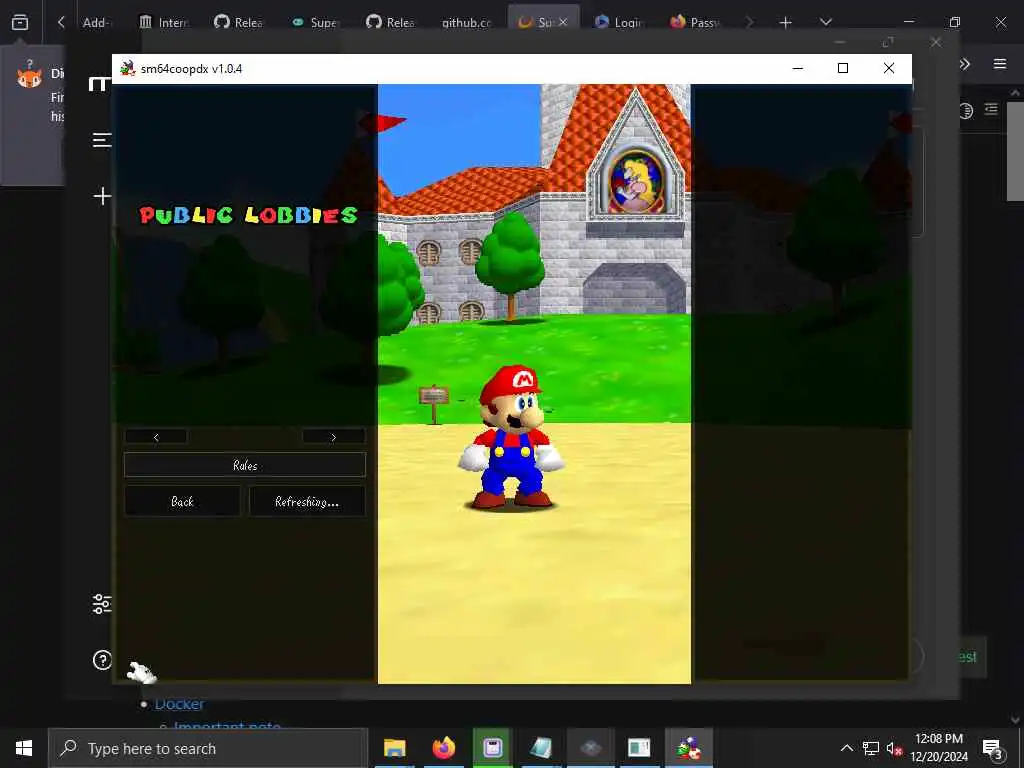Switch to the Add- browser tab
The height and width of the screenshot is (768, 1024).
point(96,22)
